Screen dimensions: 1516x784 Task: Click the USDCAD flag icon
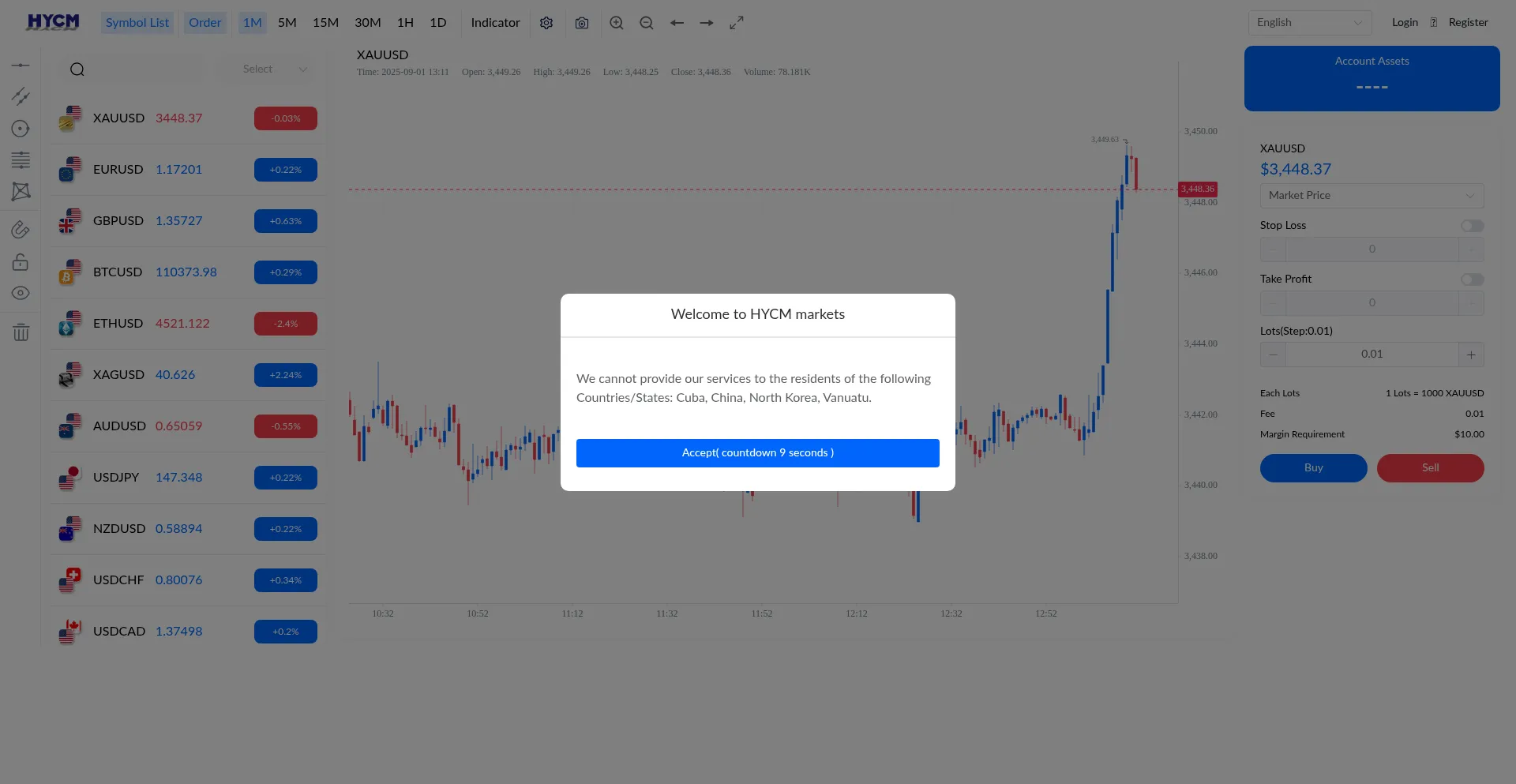70,632
